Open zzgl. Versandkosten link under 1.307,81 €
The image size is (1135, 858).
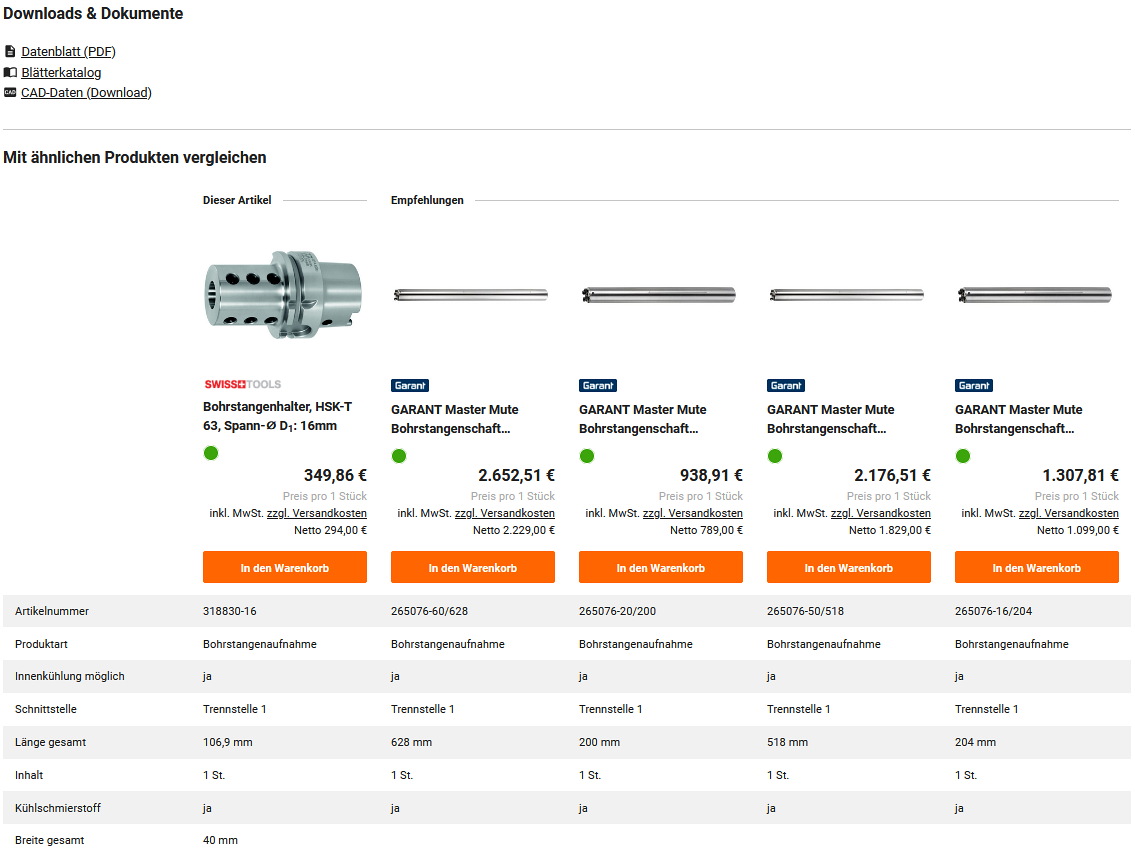(1068, 513)
